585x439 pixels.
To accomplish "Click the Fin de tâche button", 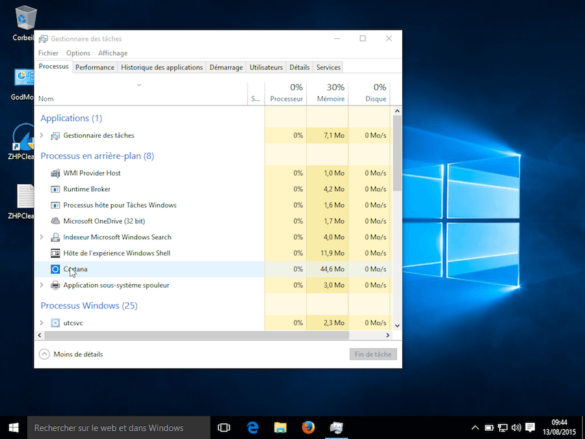I will (373, 354).
